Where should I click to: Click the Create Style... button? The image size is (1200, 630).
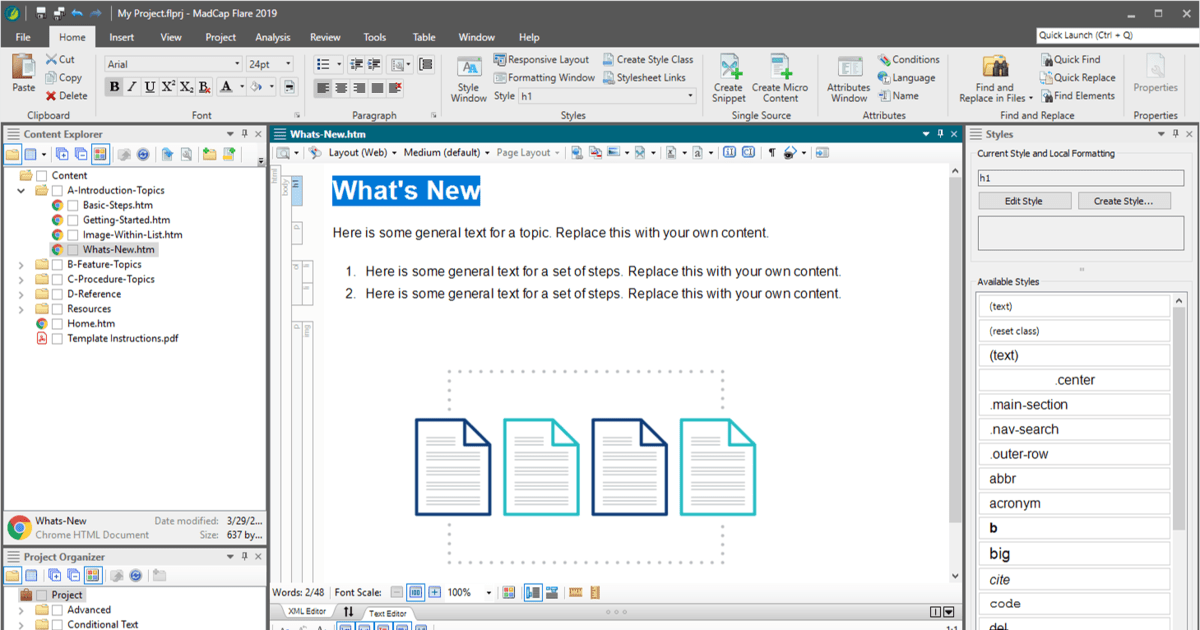1124,201
